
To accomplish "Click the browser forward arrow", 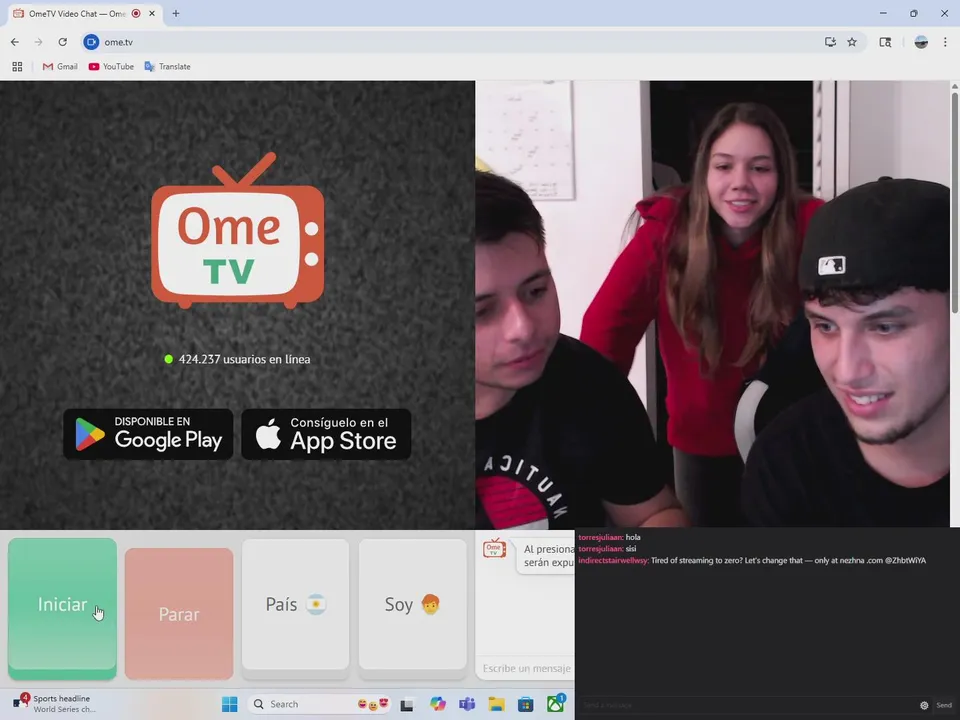I will coord(39,42).
